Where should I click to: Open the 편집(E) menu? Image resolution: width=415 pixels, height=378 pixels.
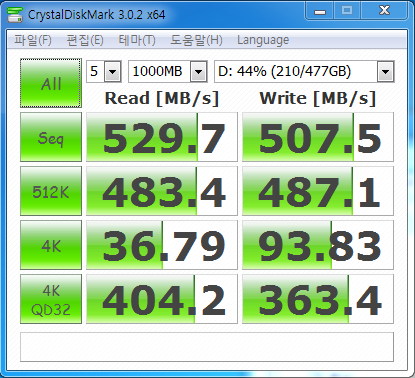pos(85,40)
